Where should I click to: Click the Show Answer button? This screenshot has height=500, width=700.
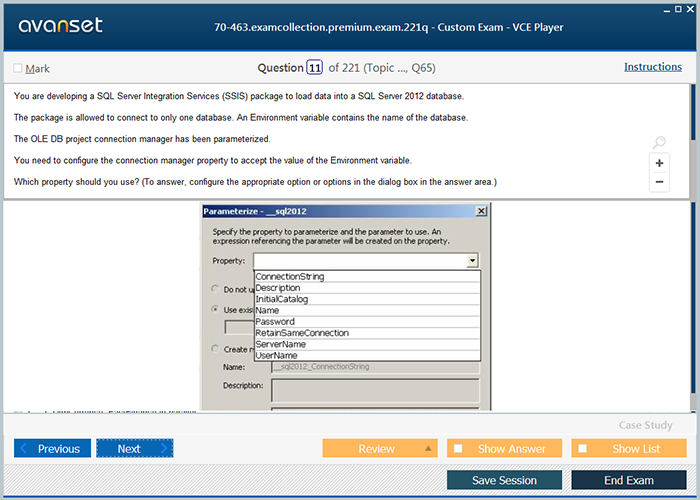tap(504, 448)
